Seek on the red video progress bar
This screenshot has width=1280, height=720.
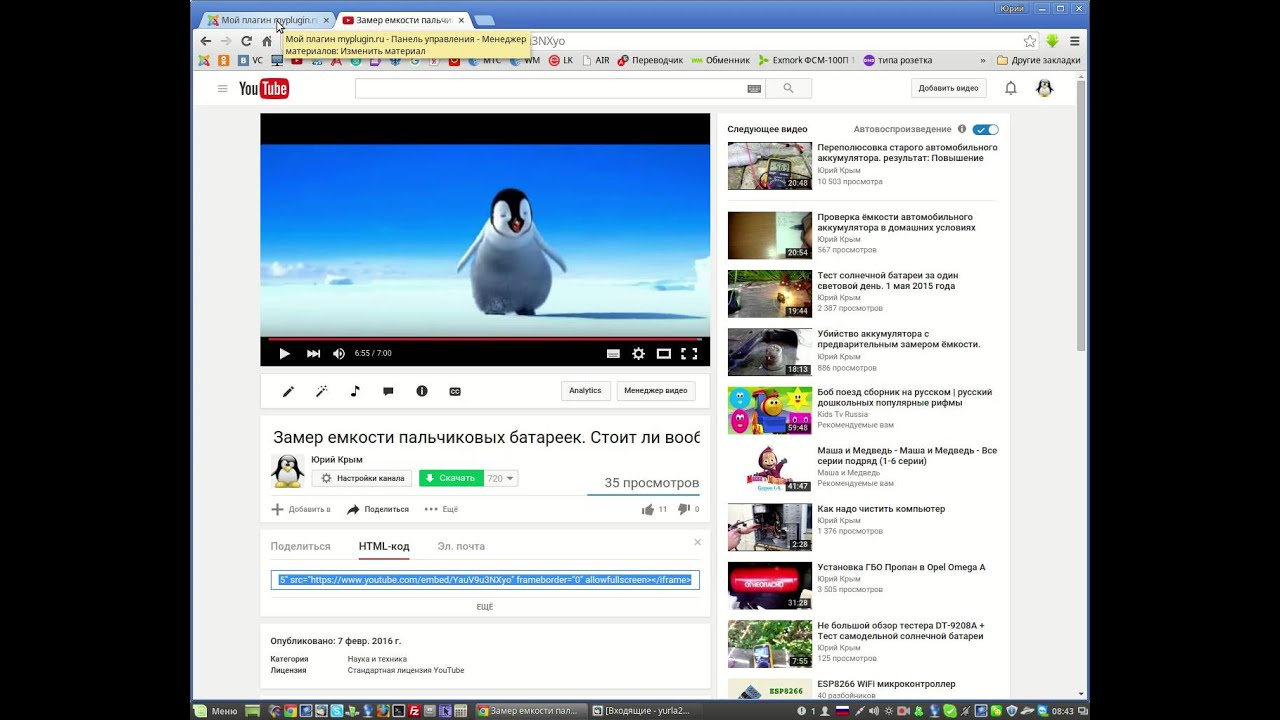[485, 339]
